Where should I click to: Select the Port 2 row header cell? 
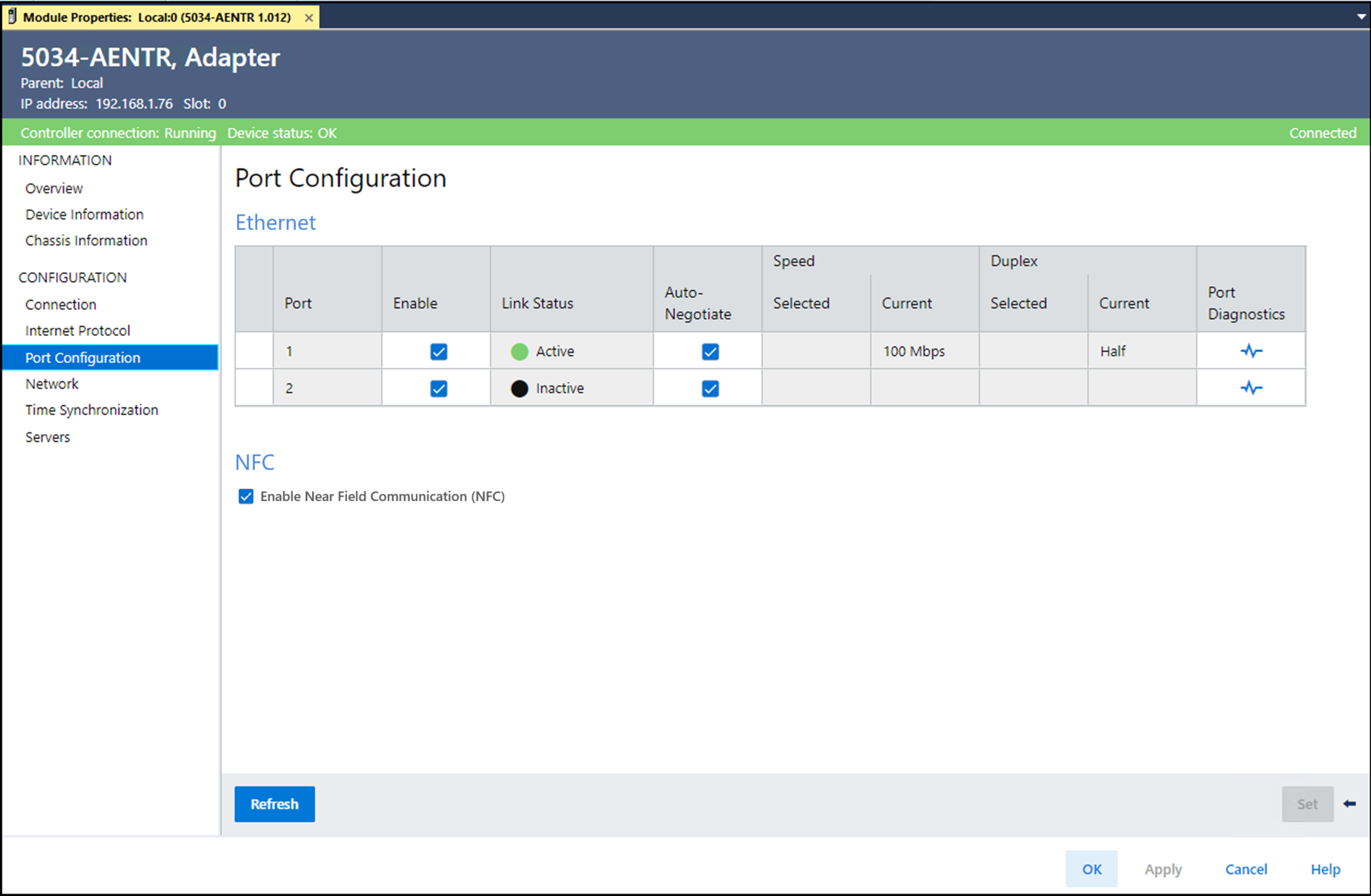(x=254, y=388)
